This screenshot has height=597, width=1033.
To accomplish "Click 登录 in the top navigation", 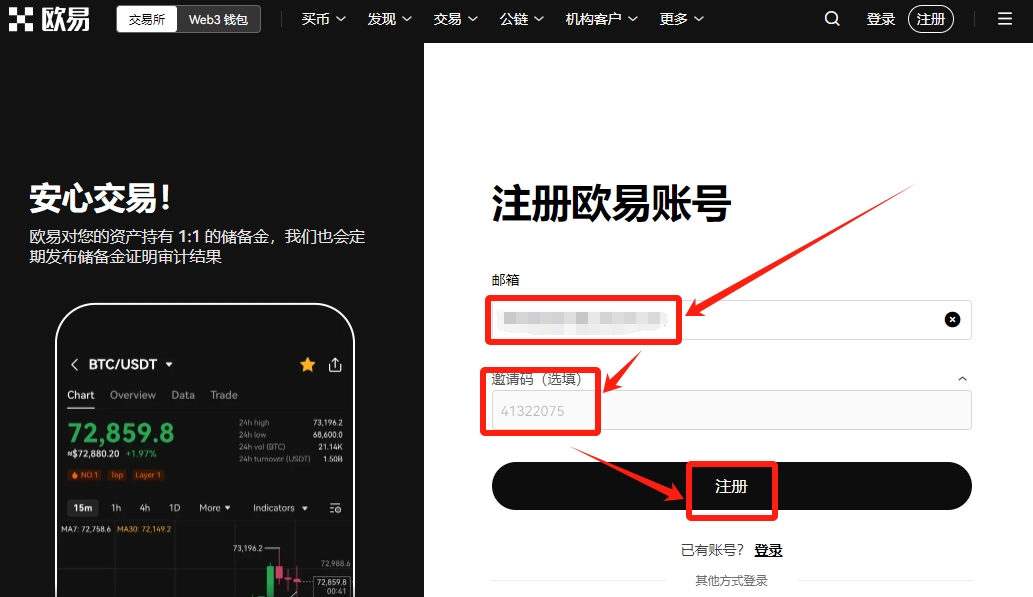I will pos(881,19).
